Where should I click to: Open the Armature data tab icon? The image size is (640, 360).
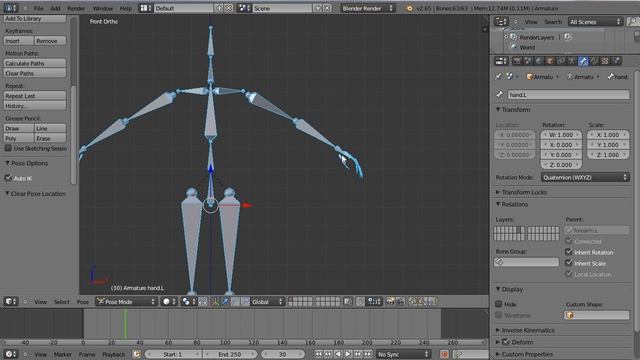click(x=572, y=61)
